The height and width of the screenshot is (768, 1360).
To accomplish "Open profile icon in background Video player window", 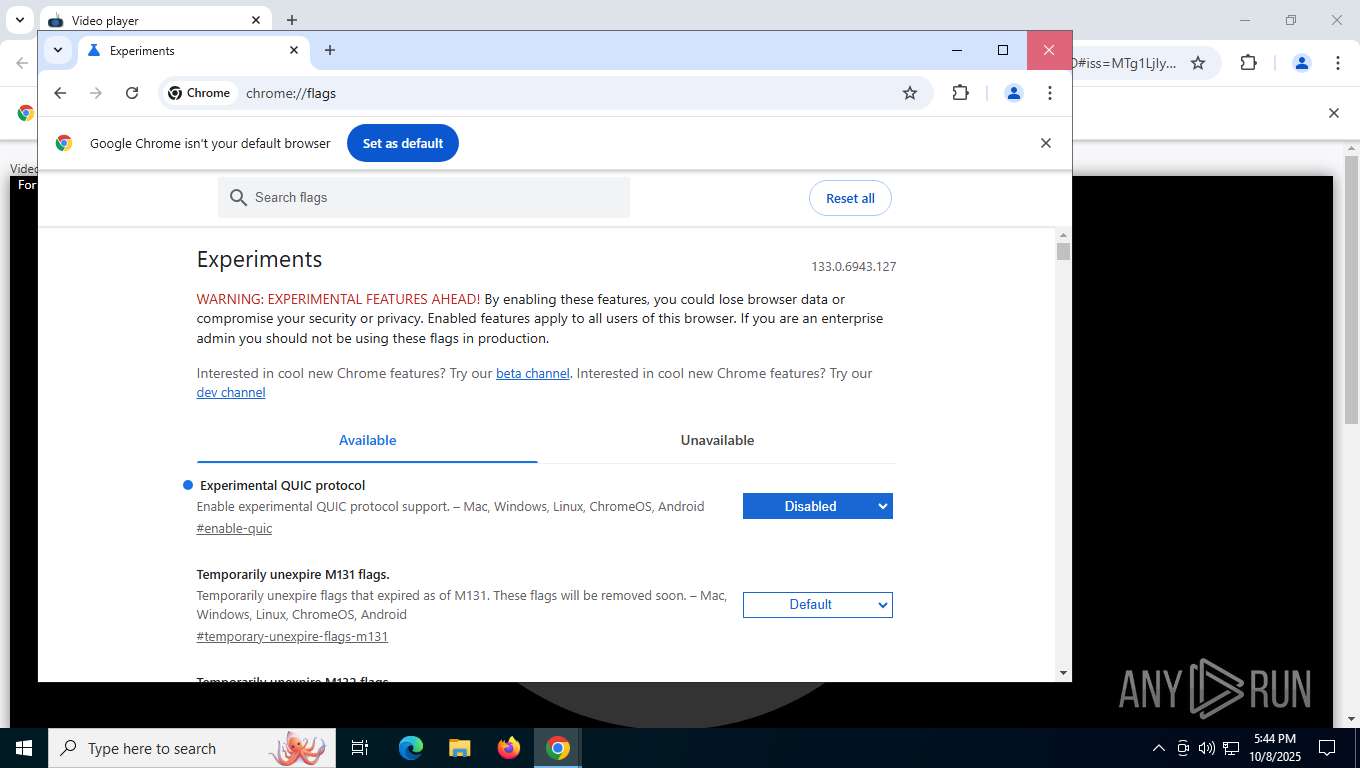I will [x=1302, y=63].
